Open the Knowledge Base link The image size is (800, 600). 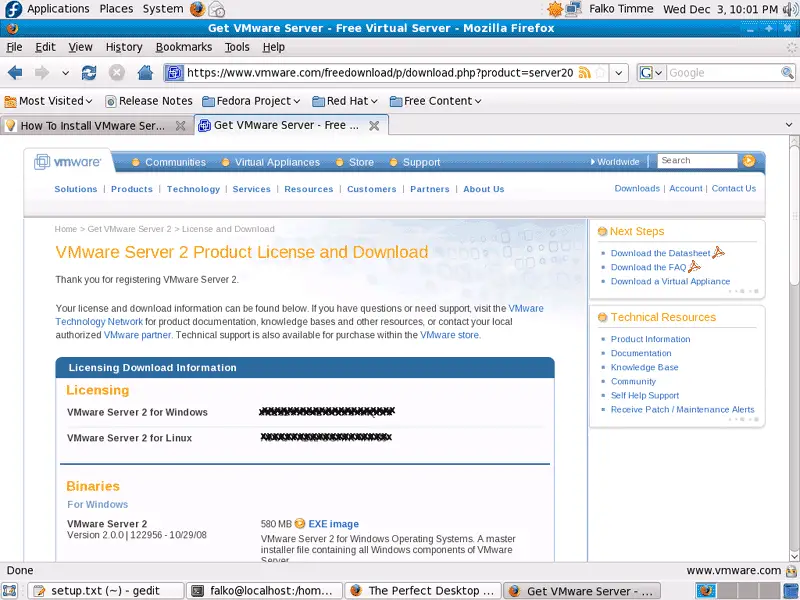coord(644,367)
